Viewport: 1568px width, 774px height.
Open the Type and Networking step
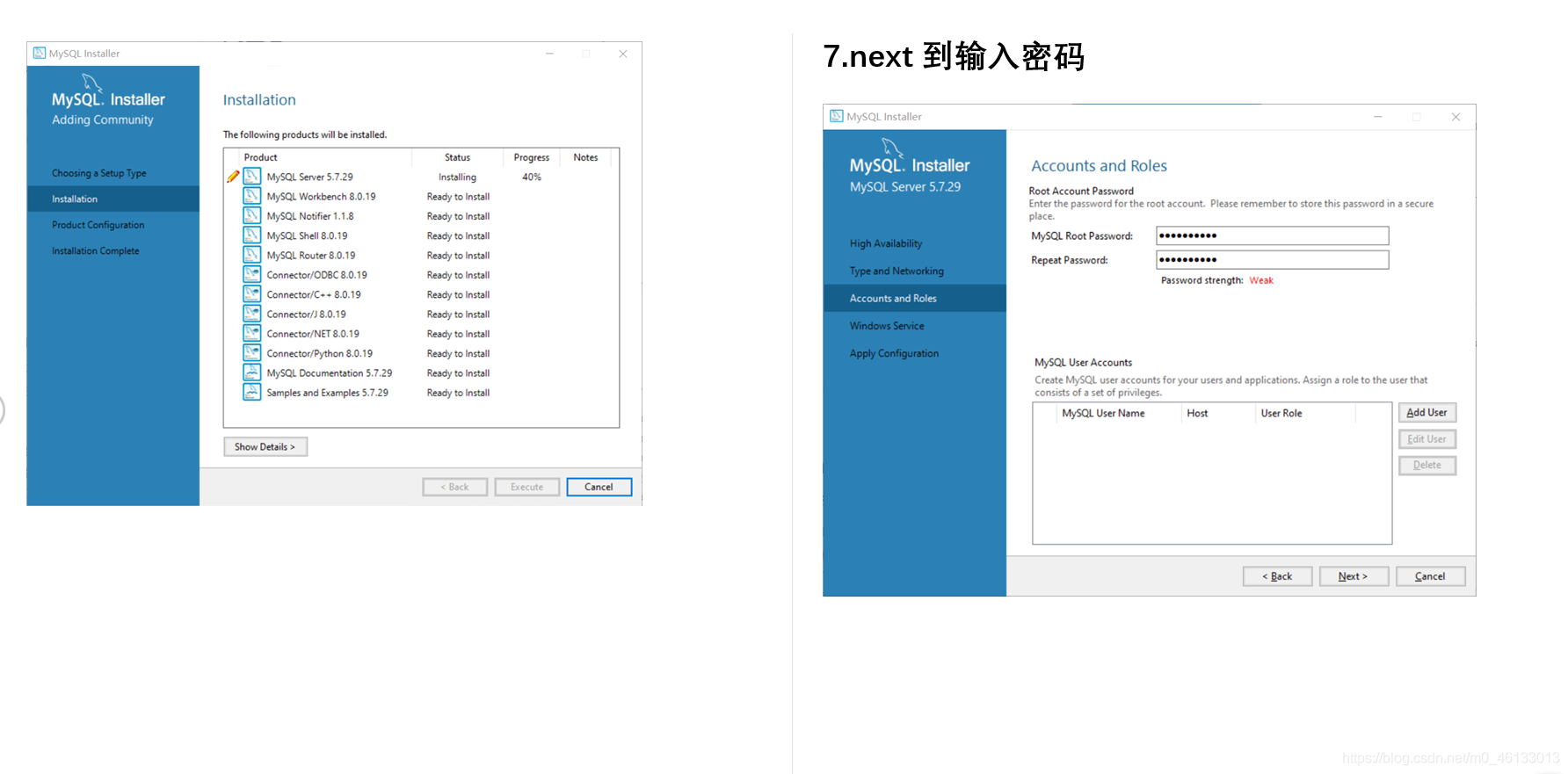897,271
